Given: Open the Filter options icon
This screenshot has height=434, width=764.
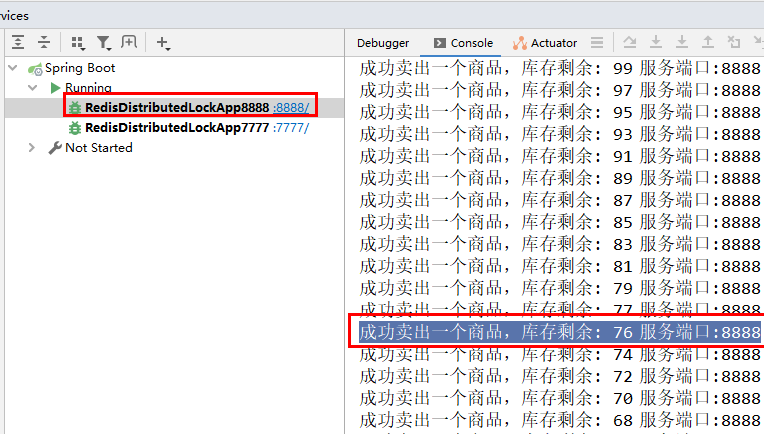Looking at the screenshot, I should click(x=104, y=43).
